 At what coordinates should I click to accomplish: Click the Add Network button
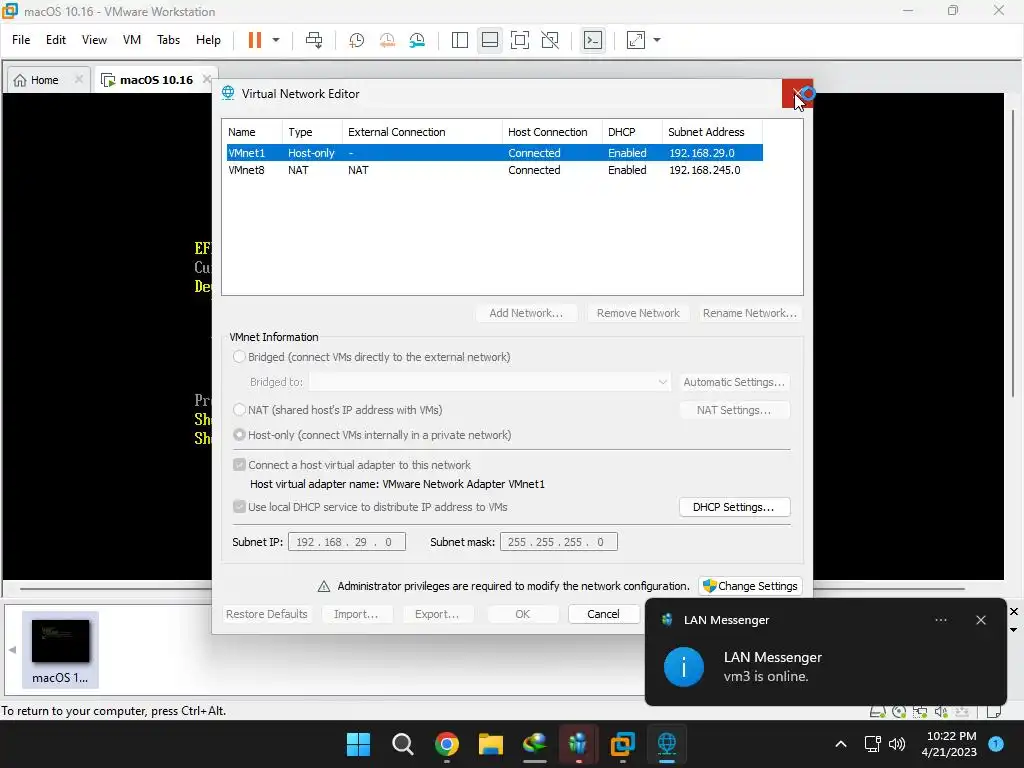[x=526, y=313]
